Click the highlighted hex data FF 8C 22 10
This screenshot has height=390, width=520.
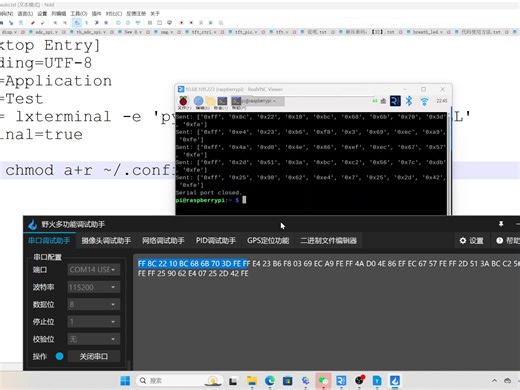pyautogui.click(x=194, y=264)
